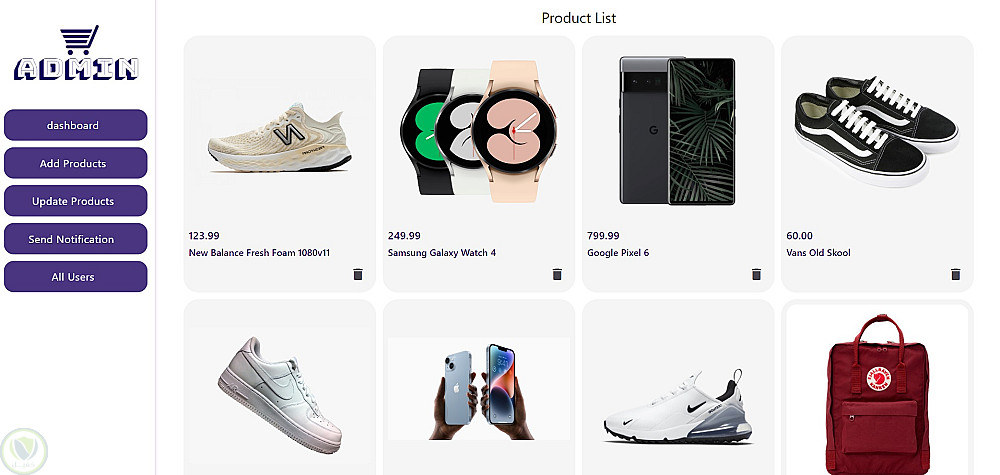Remove Google Pixel 6 using trash icon
The width and height of the screenshot is (1000, 475).
(756, 275)
